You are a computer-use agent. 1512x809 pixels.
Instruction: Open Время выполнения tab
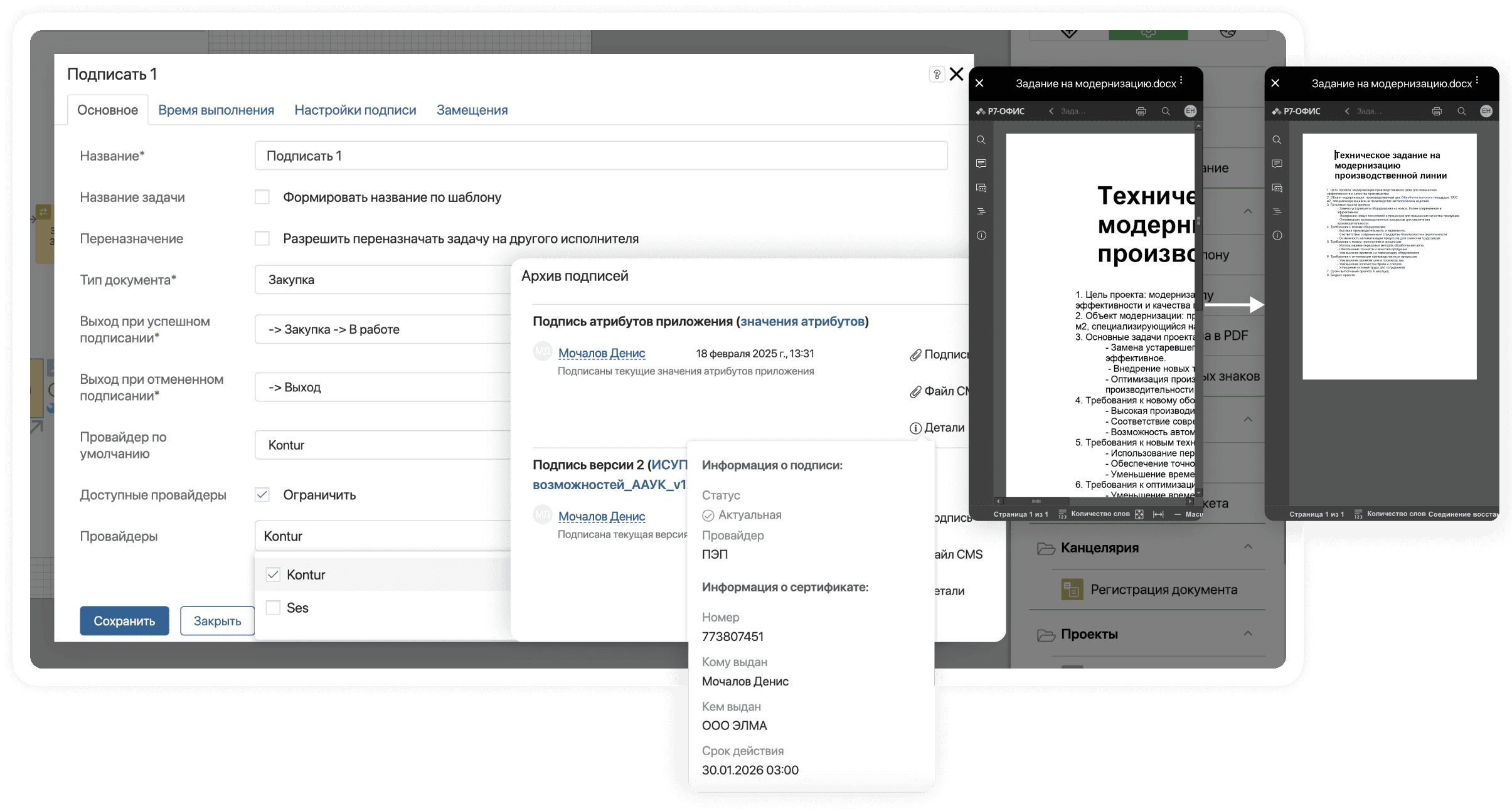(x=216, y=110)
